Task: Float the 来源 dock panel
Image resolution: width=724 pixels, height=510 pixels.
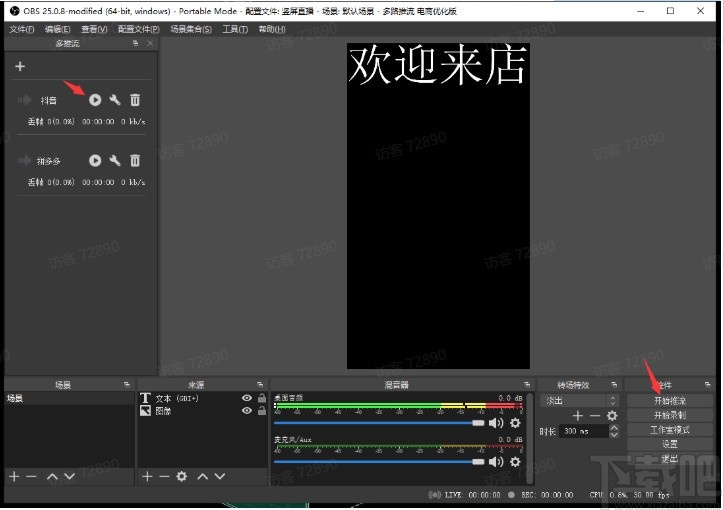Action: click(260, 384)
